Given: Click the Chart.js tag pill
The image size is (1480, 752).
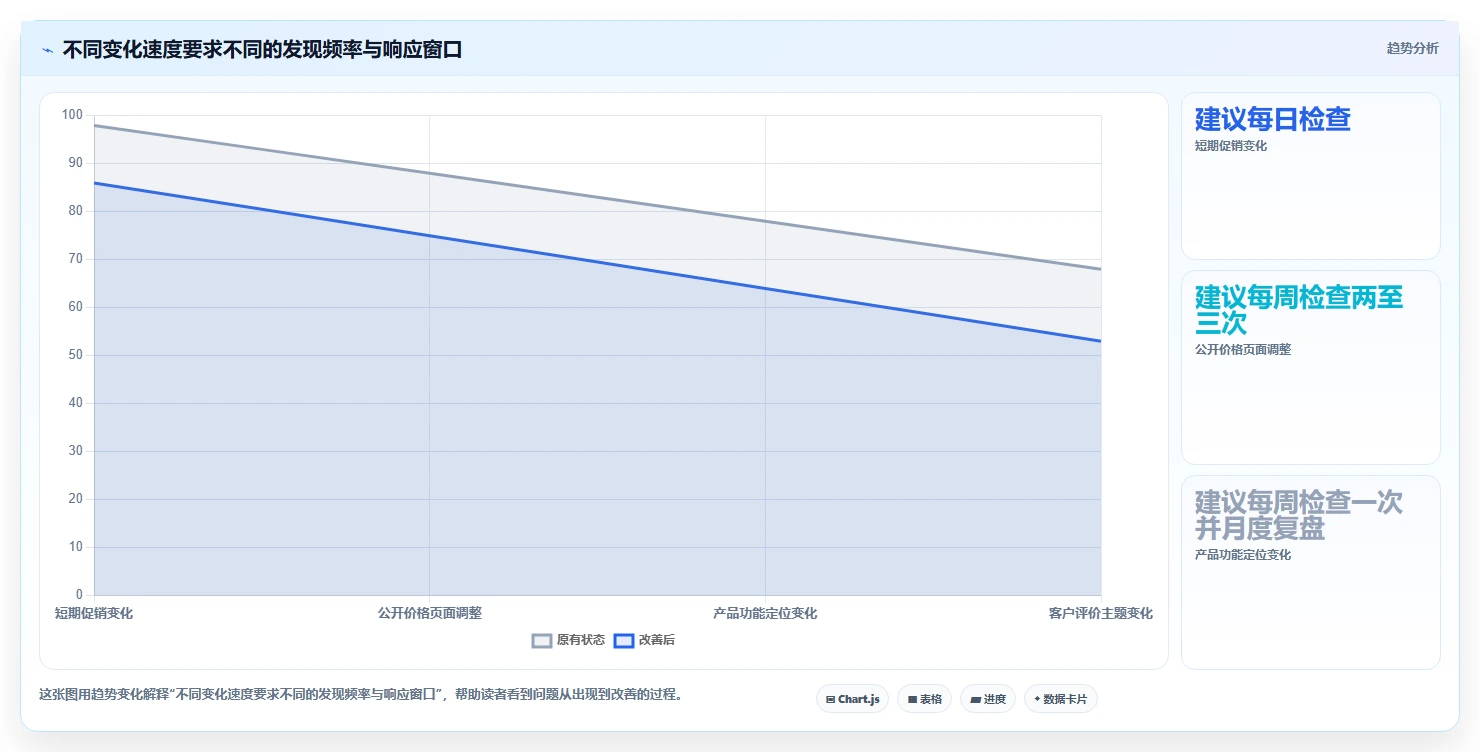Looking at the screenshot, I should tap(852, 699).
